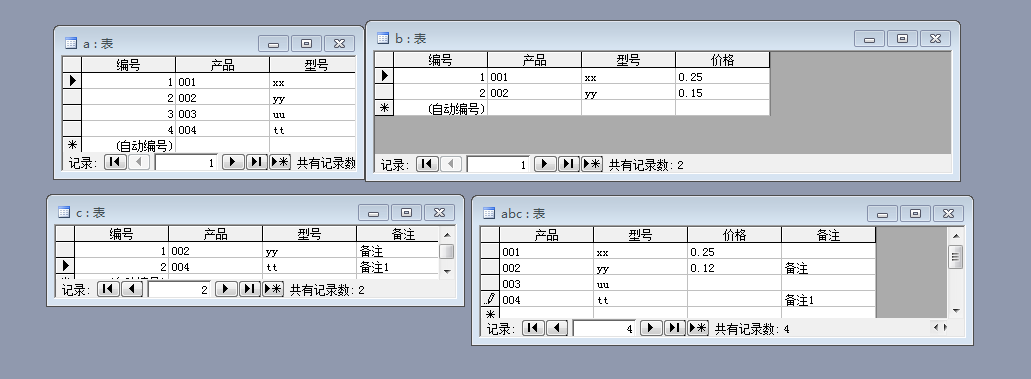Maximize the abc table window
The width and height of the screenshot is (1031, 379).
point(915,213)
